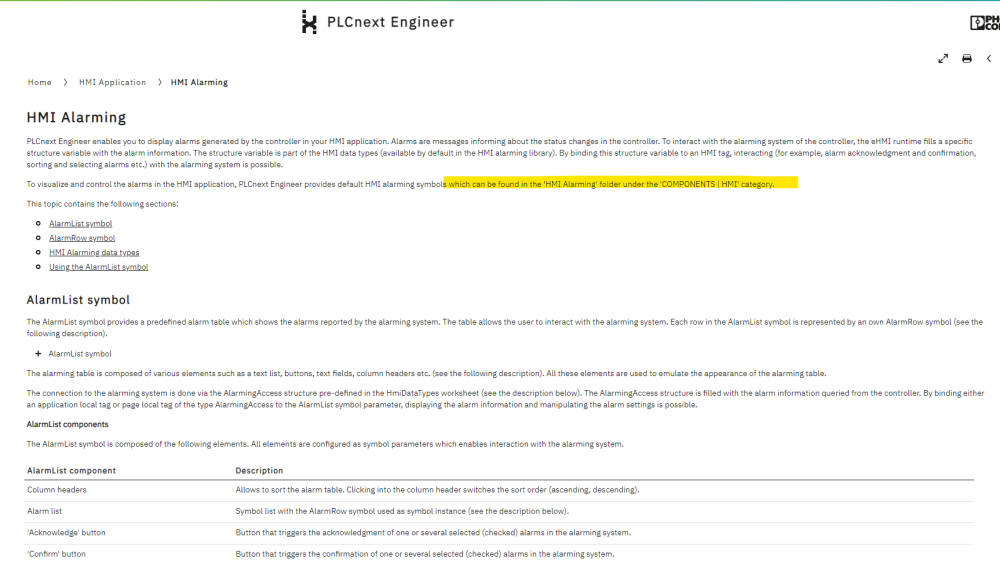Expand the page to fullscreen view
The width and height of the screenshot is (1000, 563).
coord(943,59)
